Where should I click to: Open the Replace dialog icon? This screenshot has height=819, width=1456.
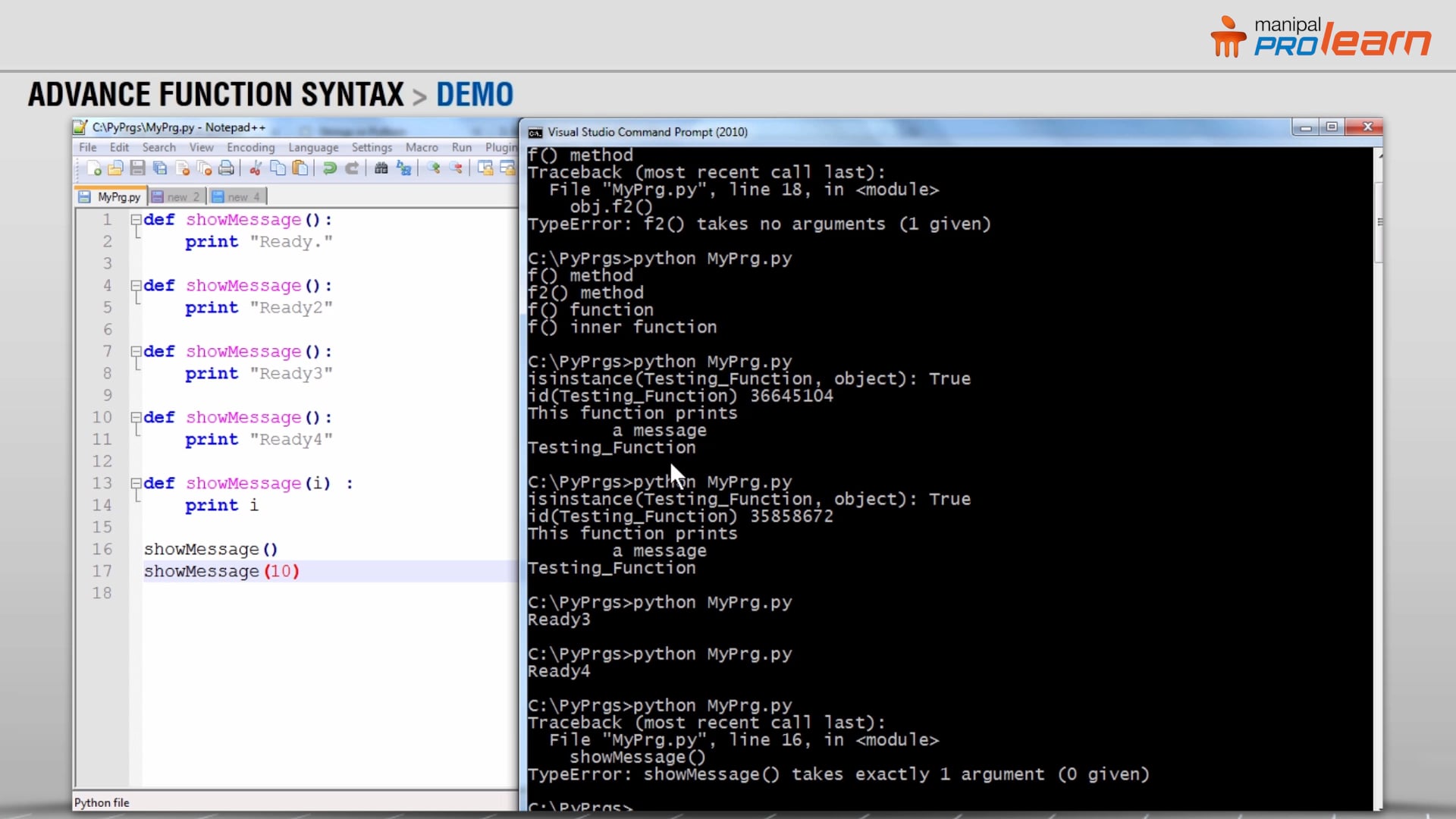(x=405, y=168)
